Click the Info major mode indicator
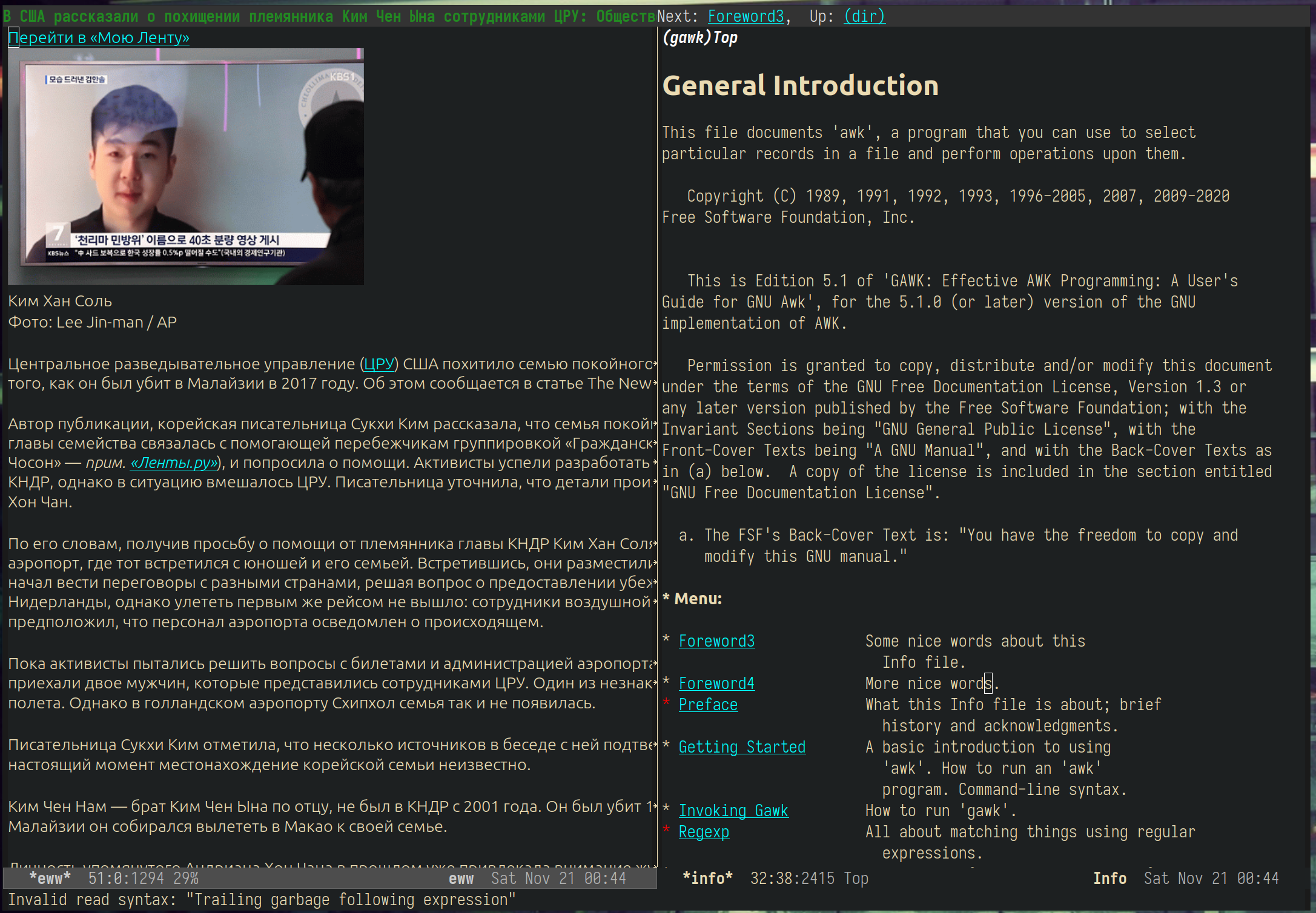 tap(1109, 878)
